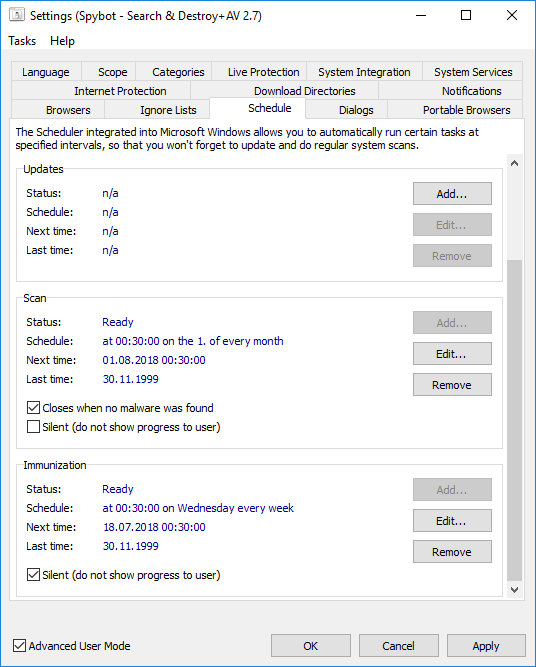Click the scrollbar up arrow
The height and width of the screenshot is (667, 536).
tap(514, 163)
